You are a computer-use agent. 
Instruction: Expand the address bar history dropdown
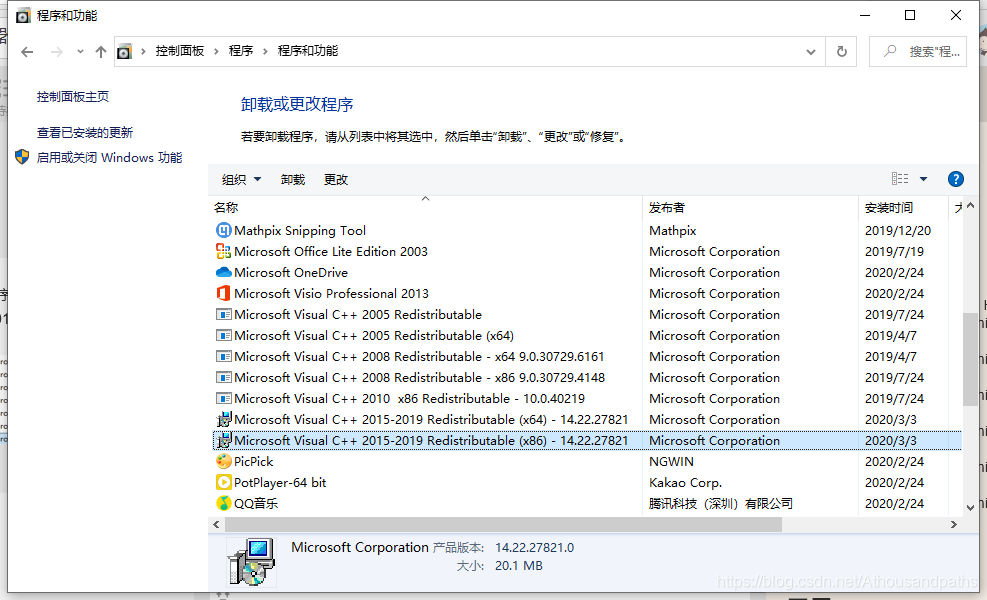pos(811,52)
